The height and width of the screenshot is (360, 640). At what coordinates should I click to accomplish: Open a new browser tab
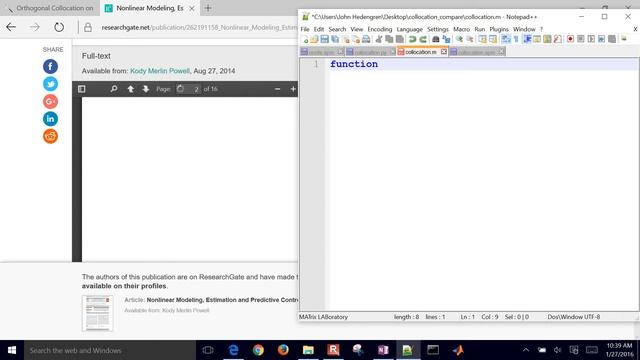208,8
